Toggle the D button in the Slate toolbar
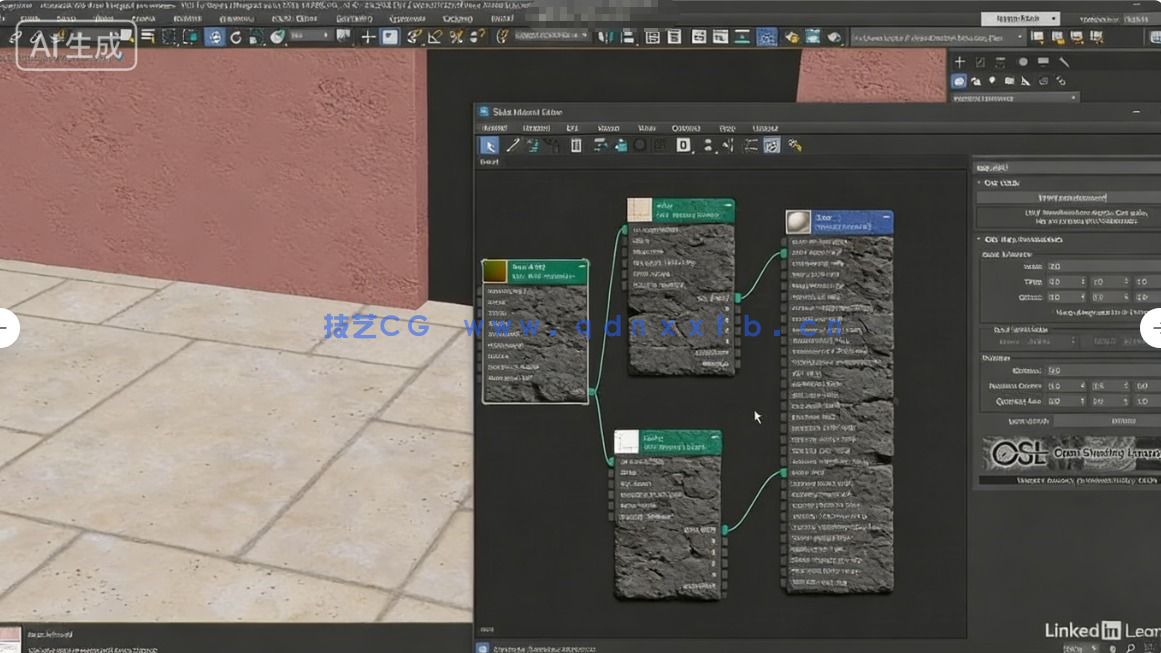The image size is (1161, 653). pos(683,145)
